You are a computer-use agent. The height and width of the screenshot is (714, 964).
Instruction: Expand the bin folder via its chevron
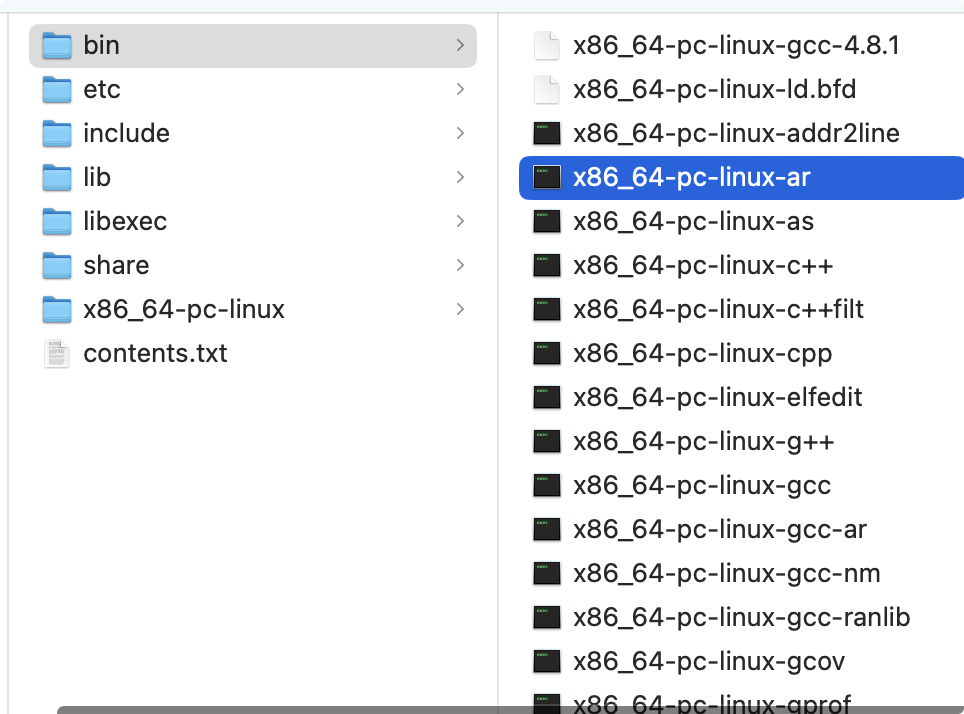click(460, 45)
